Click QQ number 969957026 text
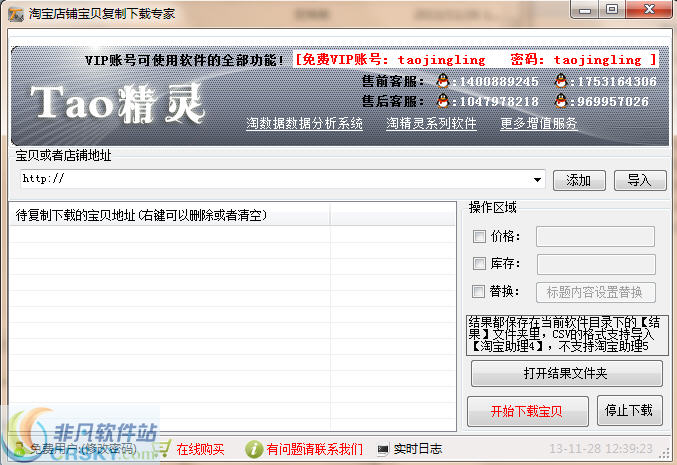 point(613,101)
